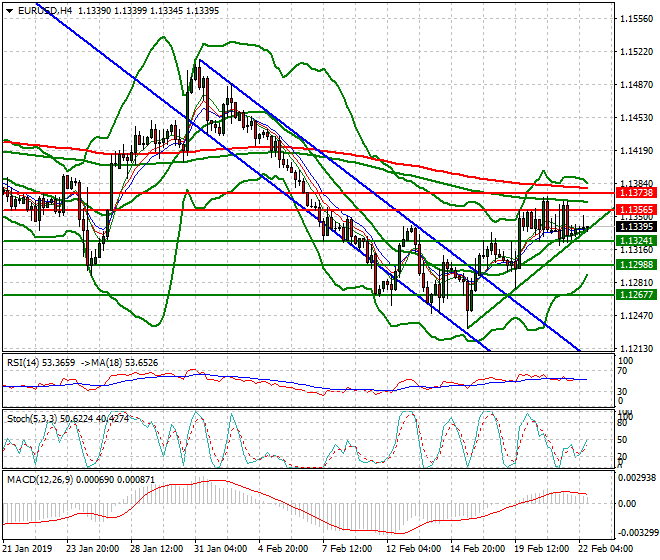The image size is (660, 560).
Task: Click the 12 Feb 04:00 time label
Action: tap(414, 549)
